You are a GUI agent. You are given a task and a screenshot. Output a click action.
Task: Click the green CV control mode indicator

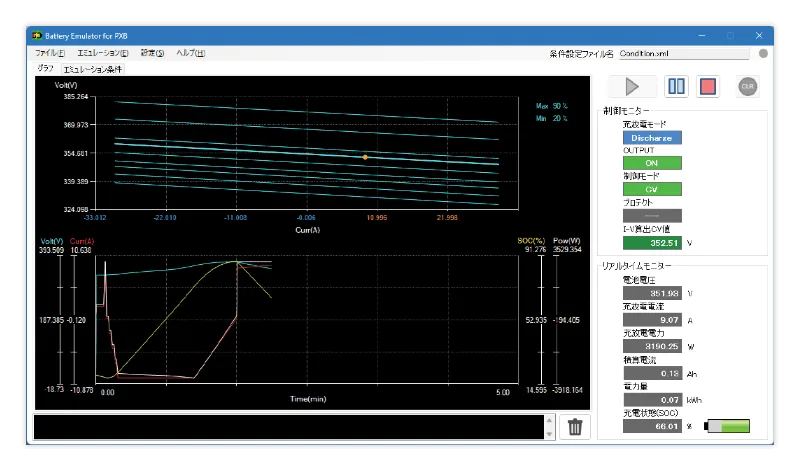[x=652, y=189]
